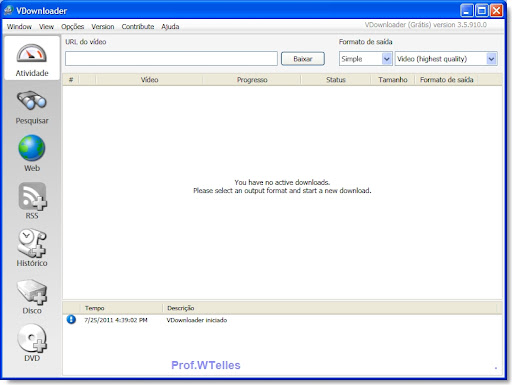Open the Opções menu
Viewport: 512px width, 385px height.
pyautogui.click(x=72, y=27)
